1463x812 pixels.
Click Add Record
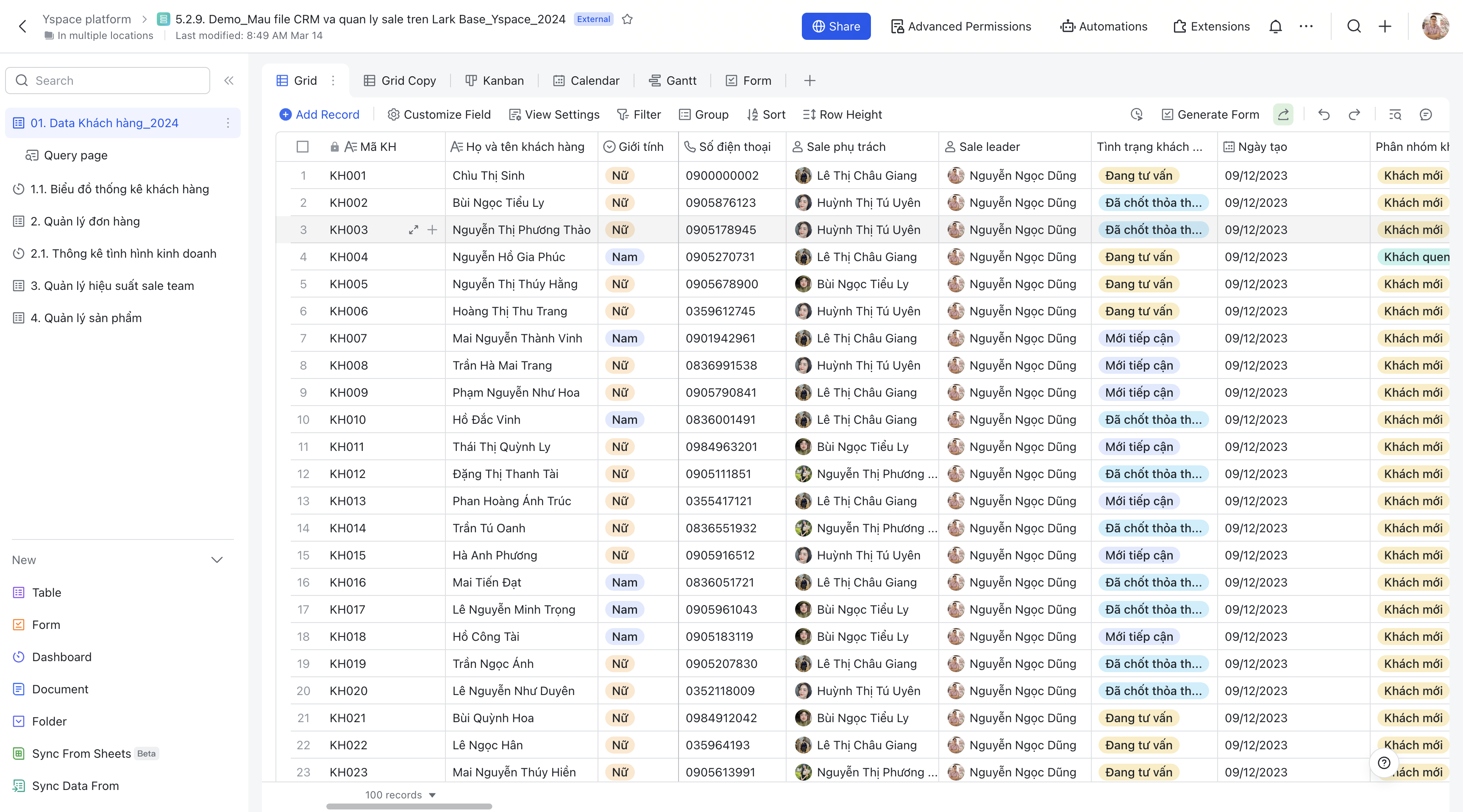click(x=319, y=115)
